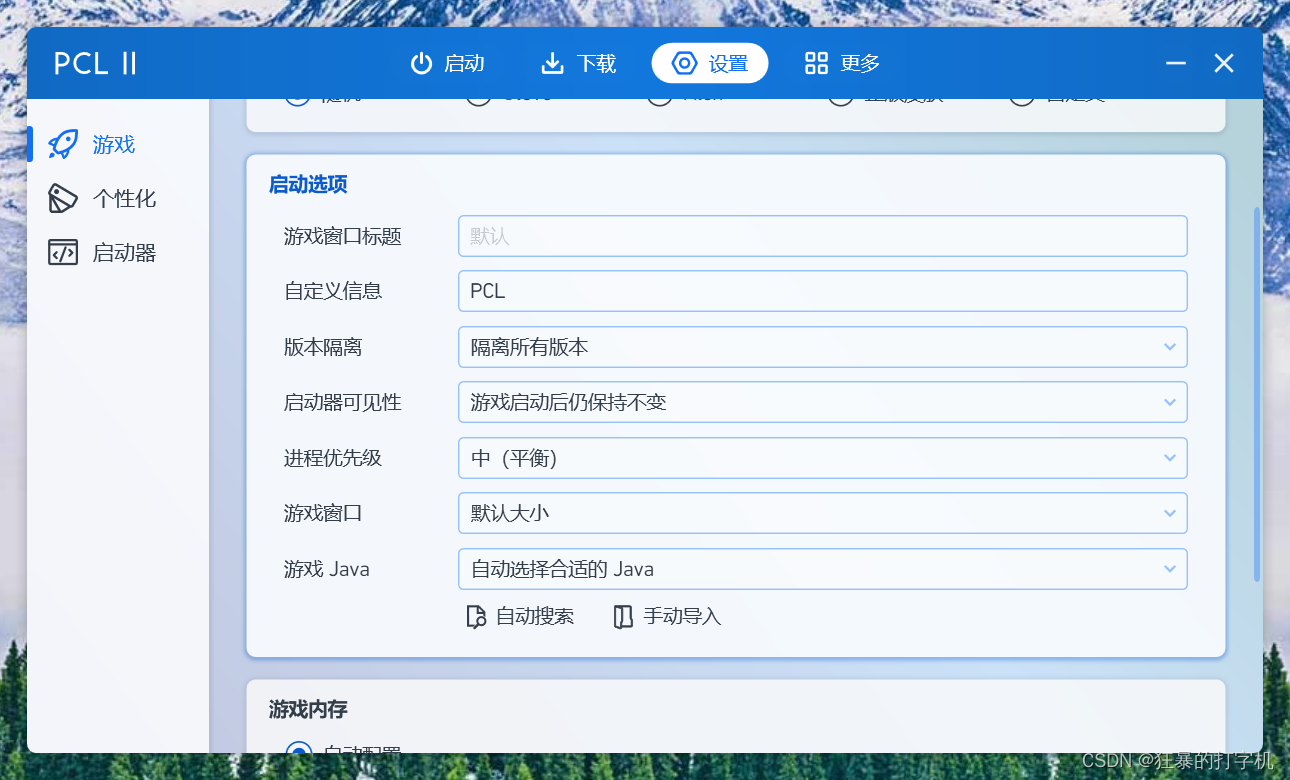This screenshot has height=780, width=1290.
Task: Expand the 版本隔离 dropdown
Action: 823,347
